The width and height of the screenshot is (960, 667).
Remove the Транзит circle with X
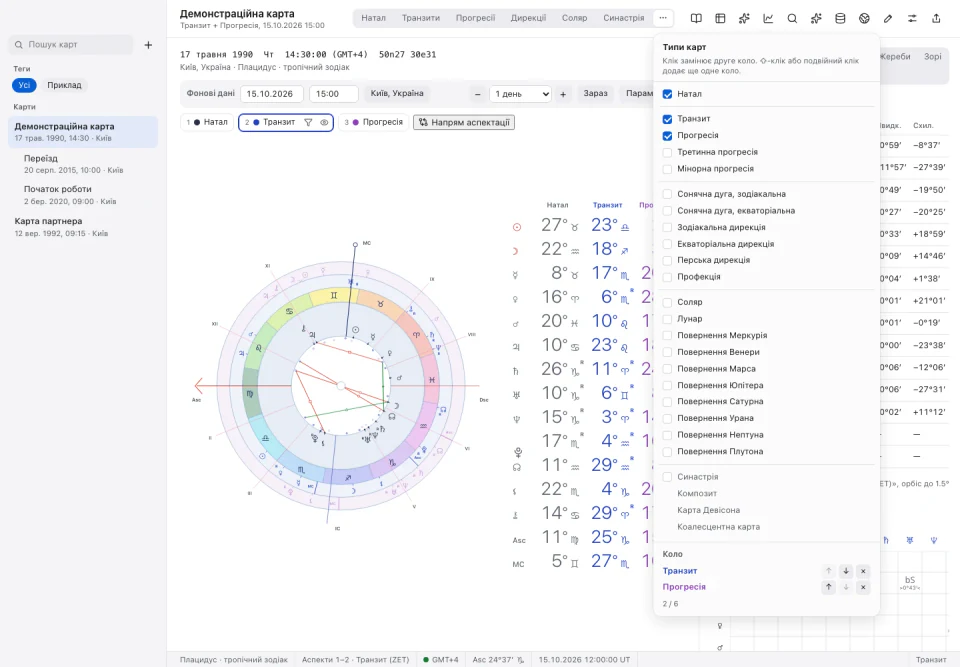pos(863,571)
